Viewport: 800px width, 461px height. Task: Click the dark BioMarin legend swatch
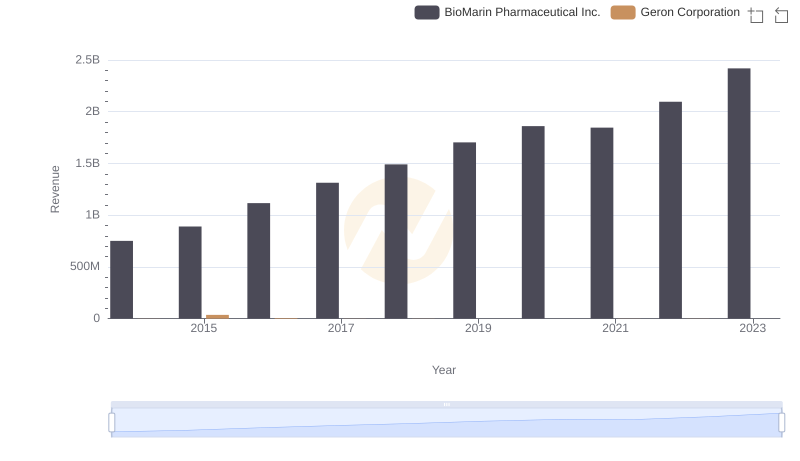pyautogui.click(x=427, y=12)
